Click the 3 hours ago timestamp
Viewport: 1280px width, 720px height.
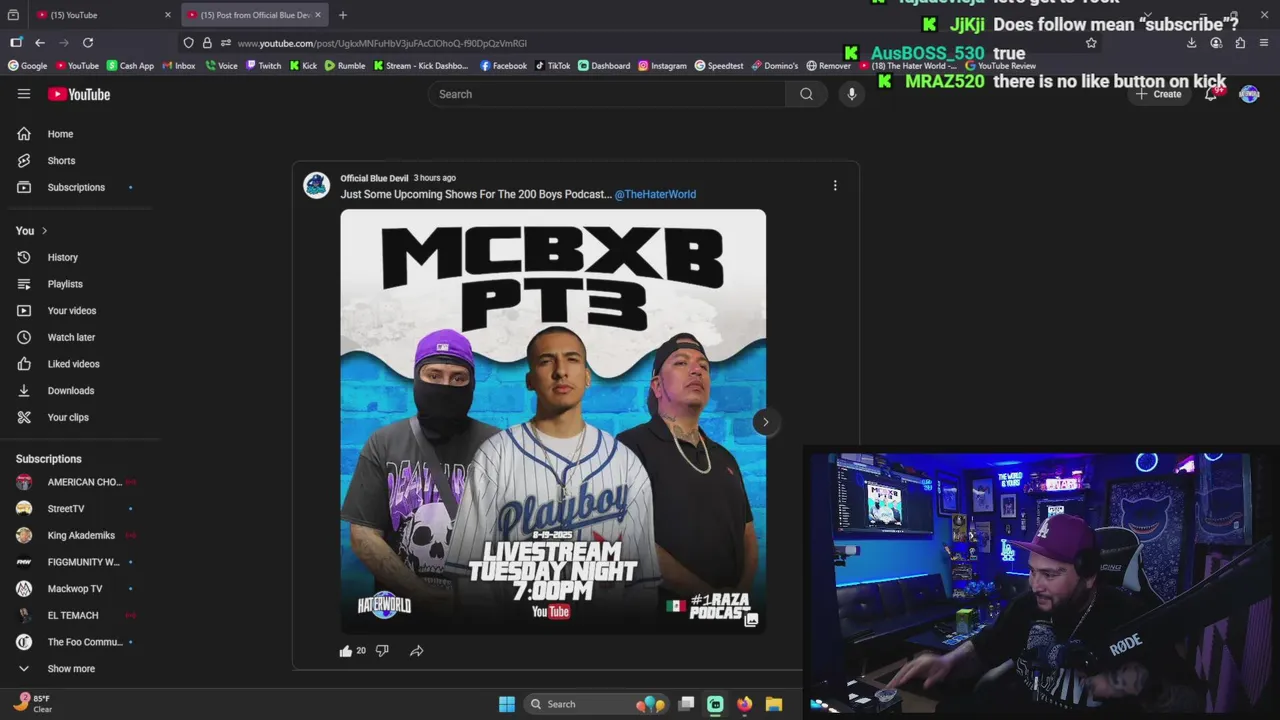click(x=434, y=178)
